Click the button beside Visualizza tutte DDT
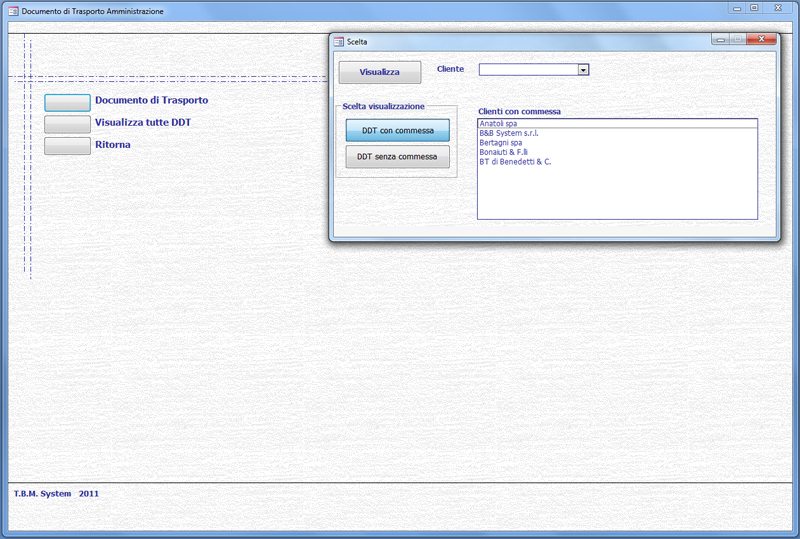The image size is (800, 539). [67, 124]
